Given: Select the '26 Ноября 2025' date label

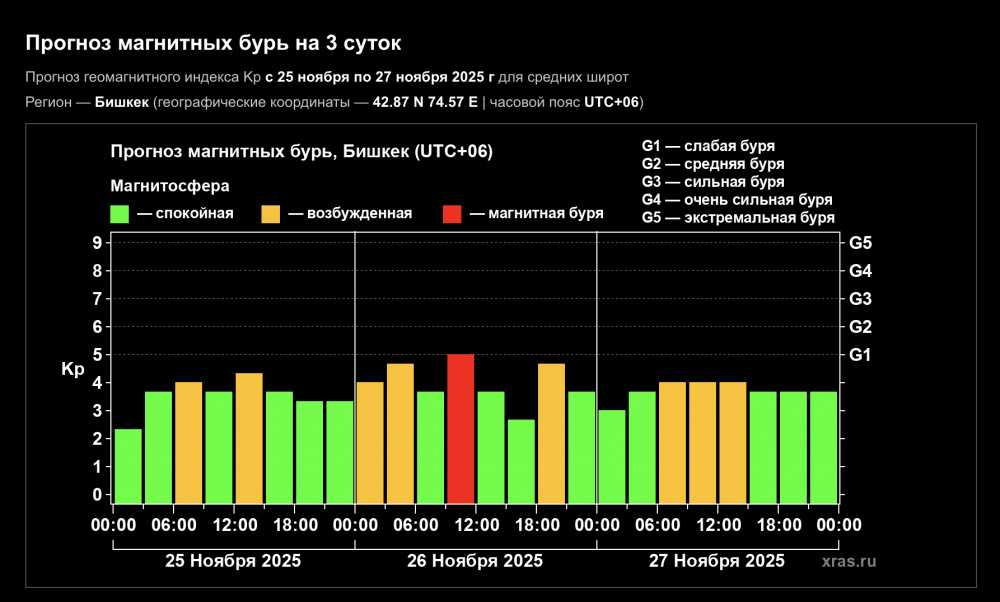Looking at the screenshot, I should 475,561.
